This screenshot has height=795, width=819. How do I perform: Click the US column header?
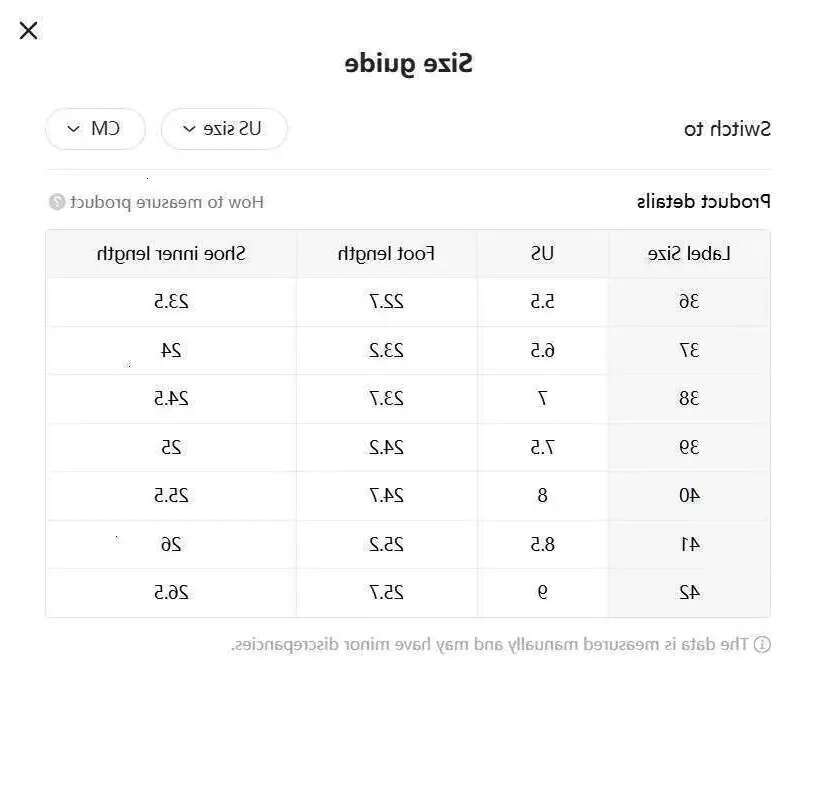[x=542, y=254]
